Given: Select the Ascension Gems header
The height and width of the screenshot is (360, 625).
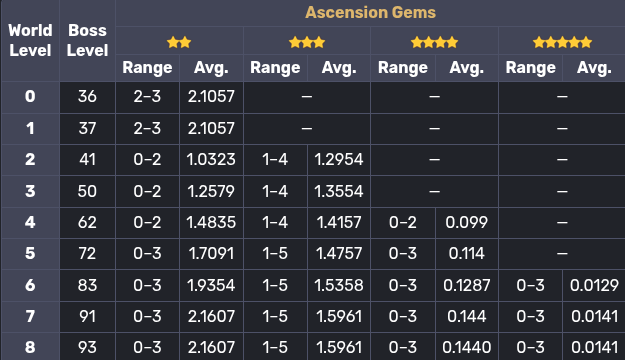Looking at the screenshot, I should pyautogui.click(x=370, y=13).
